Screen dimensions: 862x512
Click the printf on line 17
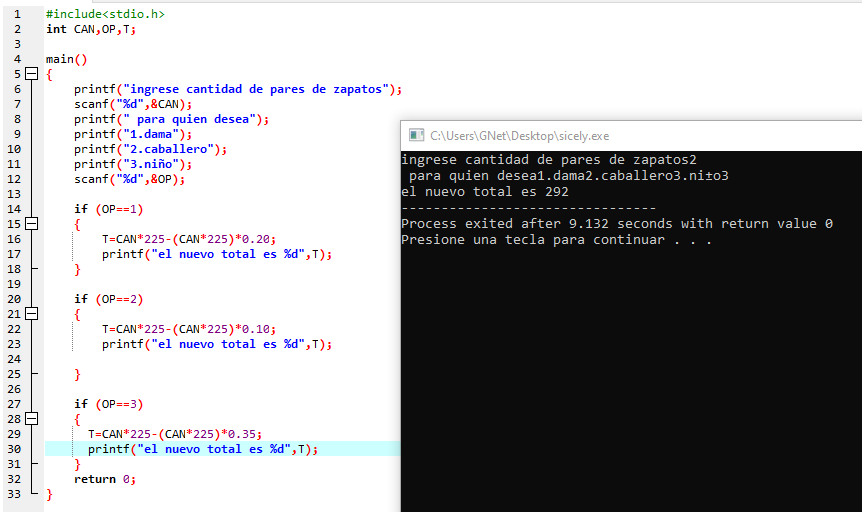[x=217, y=254]
